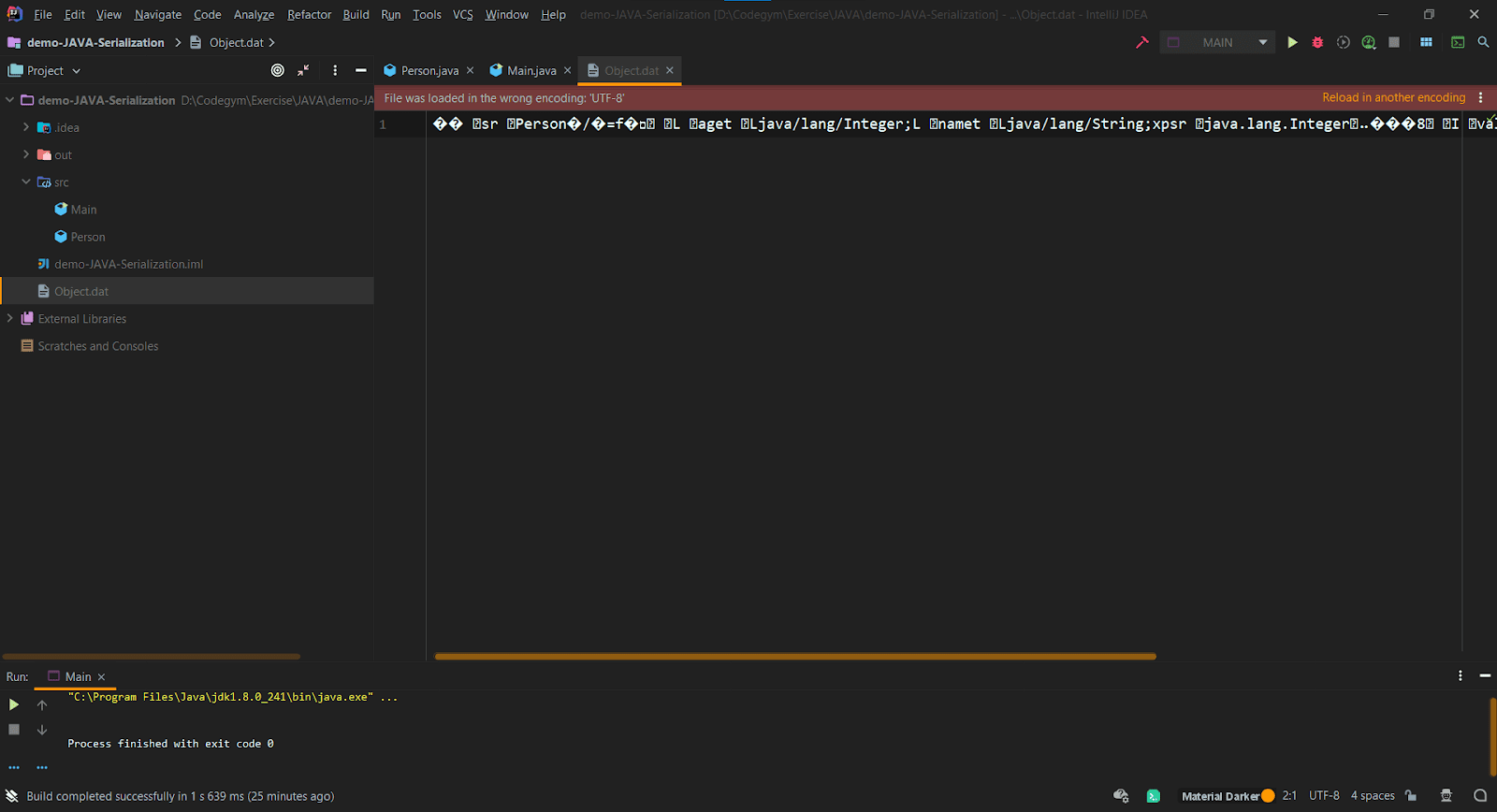1497x812 pixels.
Task: Collapse all in the Project panel
Action: pos(303,70)
